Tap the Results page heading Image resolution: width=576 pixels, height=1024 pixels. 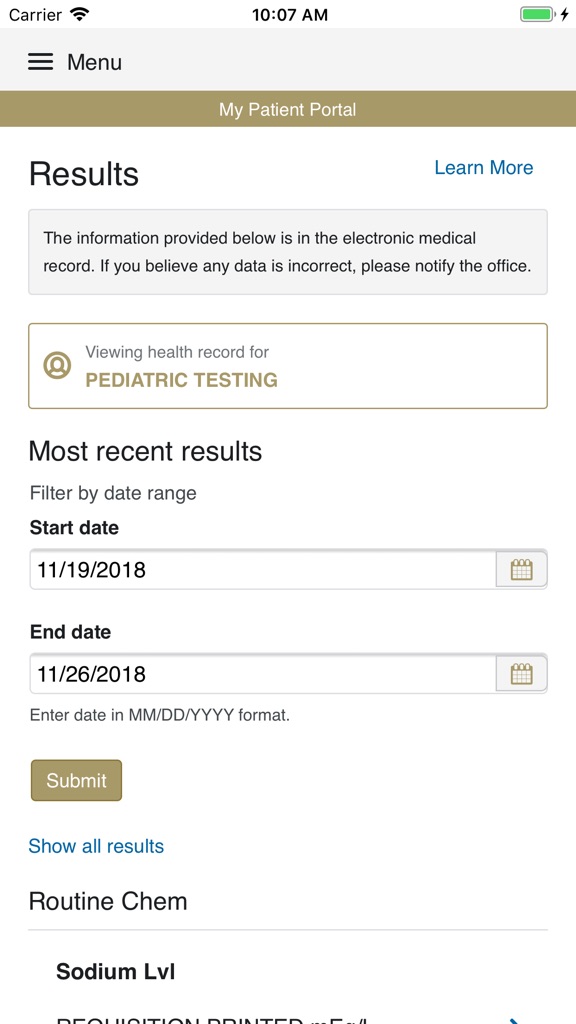[84, 174]
